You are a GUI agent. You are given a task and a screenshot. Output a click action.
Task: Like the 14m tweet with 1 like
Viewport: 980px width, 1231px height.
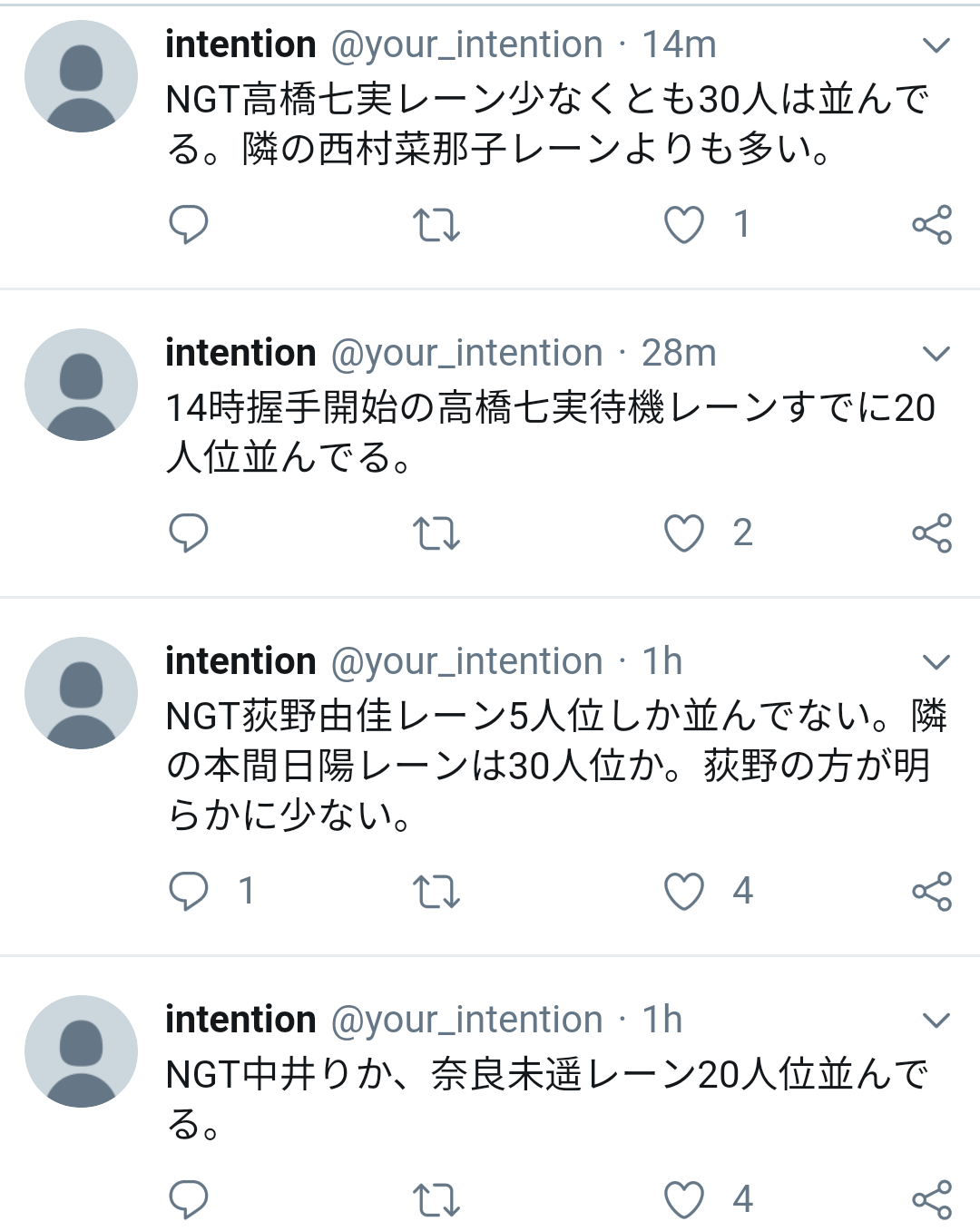click(x=684, y=225)
